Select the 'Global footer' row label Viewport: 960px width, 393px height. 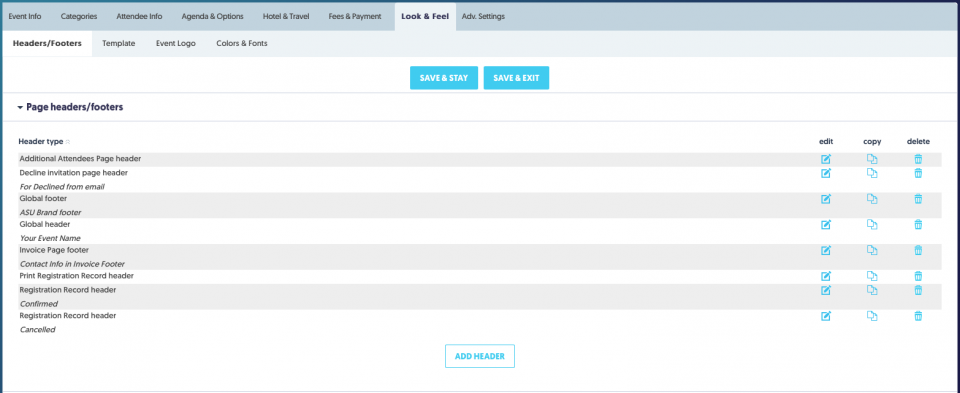coord(43,198)
